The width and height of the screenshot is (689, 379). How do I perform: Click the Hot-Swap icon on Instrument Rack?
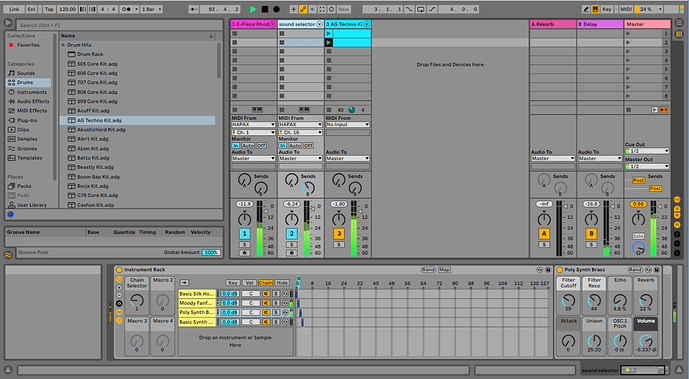[540, 270]
